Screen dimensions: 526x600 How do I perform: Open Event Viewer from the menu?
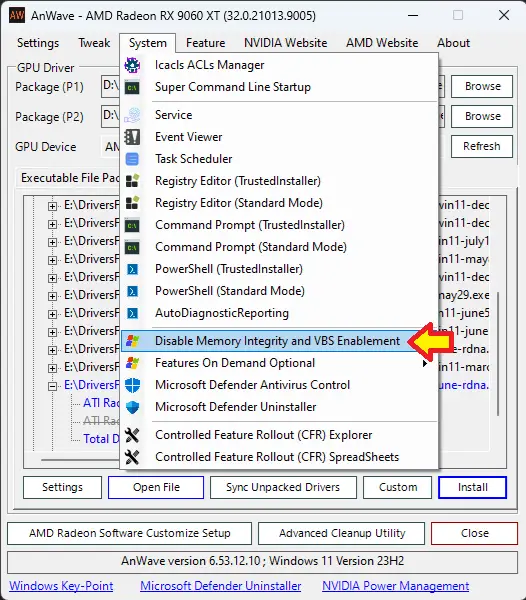point(279,137)
